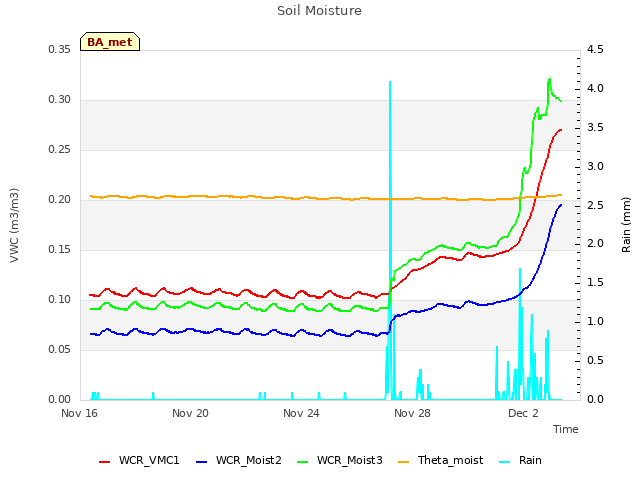Screen dimensions: 640x480
Task: Toggle the WCR_VMC1 legend entry
Action: 139,460
